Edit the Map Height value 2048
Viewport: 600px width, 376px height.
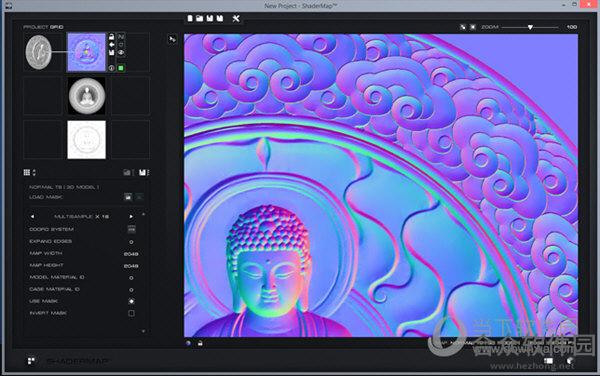tap(131, 266)
